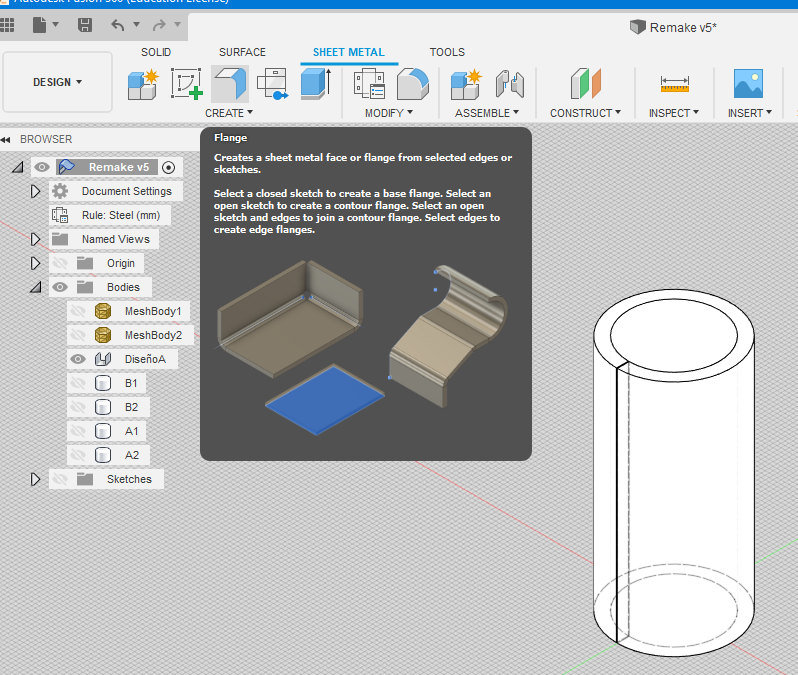The image size is (798, 675).
Task: Switch to the TOOLS tab
Action: (x=447, y=52)
